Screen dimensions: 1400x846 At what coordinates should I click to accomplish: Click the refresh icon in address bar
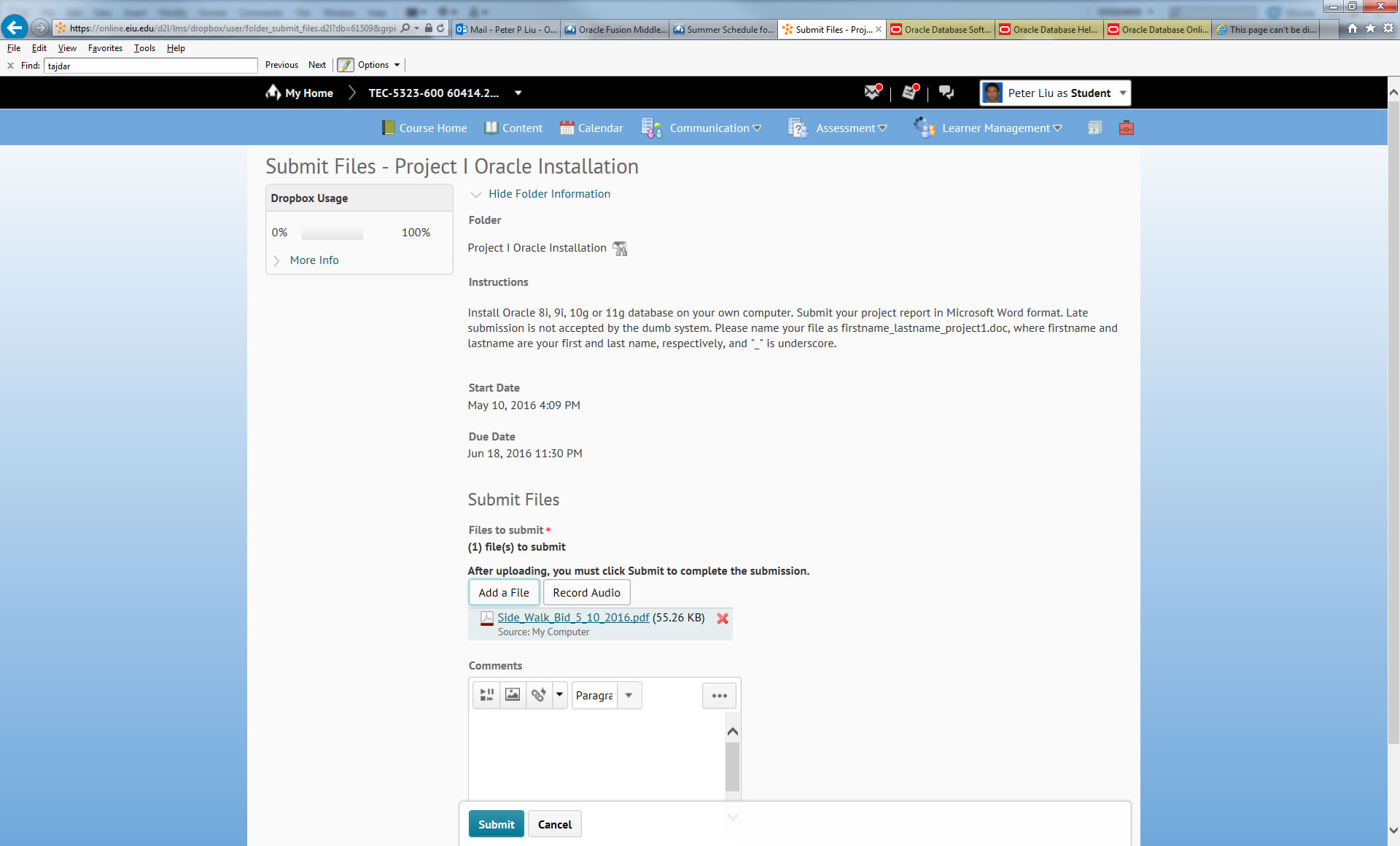440,28
